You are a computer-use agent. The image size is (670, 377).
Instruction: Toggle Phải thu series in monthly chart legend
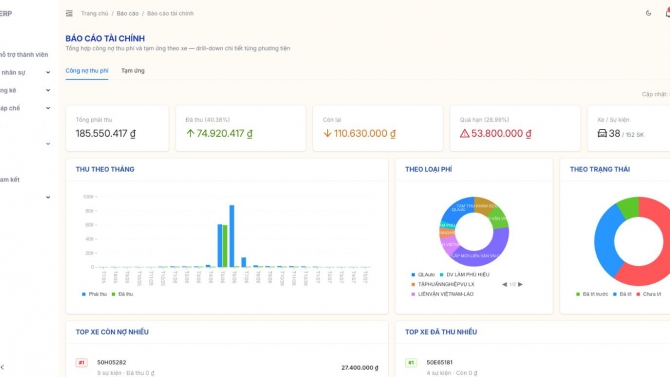click(x=94, y=294)
